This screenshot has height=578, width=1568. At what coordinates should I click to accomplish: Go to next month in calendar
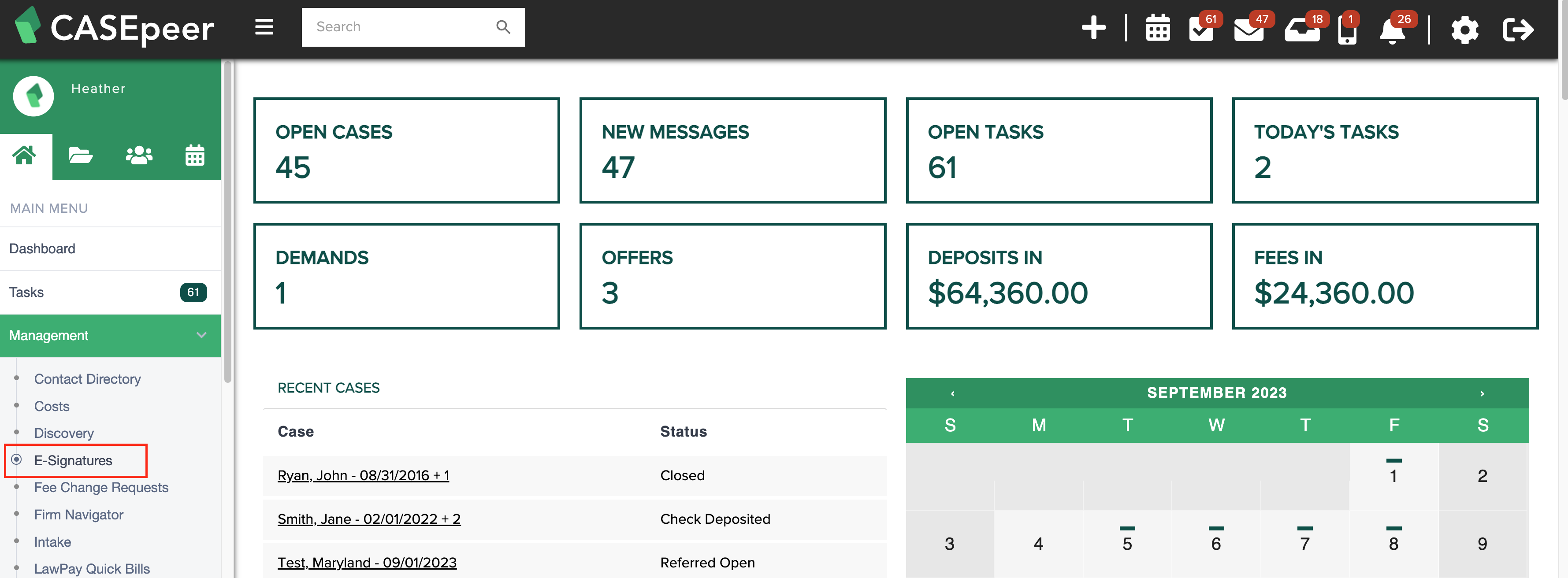(1482, 393)
